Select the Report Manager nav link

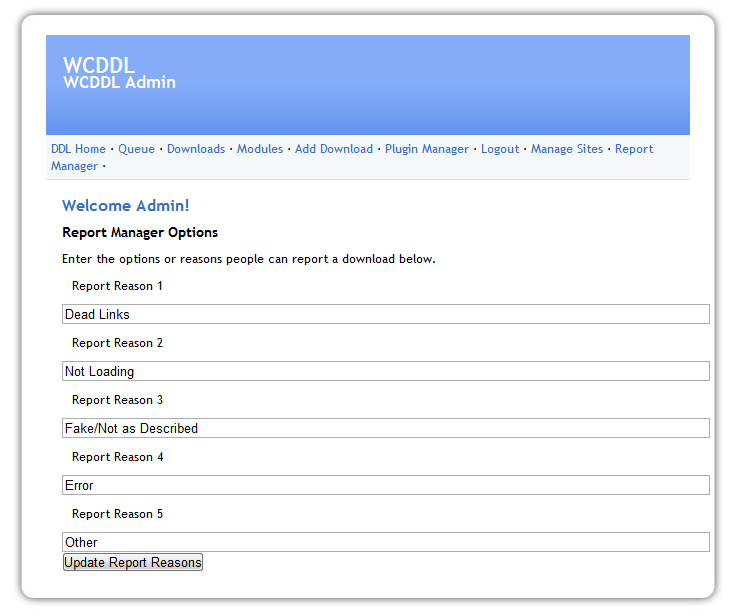point(634,149)
